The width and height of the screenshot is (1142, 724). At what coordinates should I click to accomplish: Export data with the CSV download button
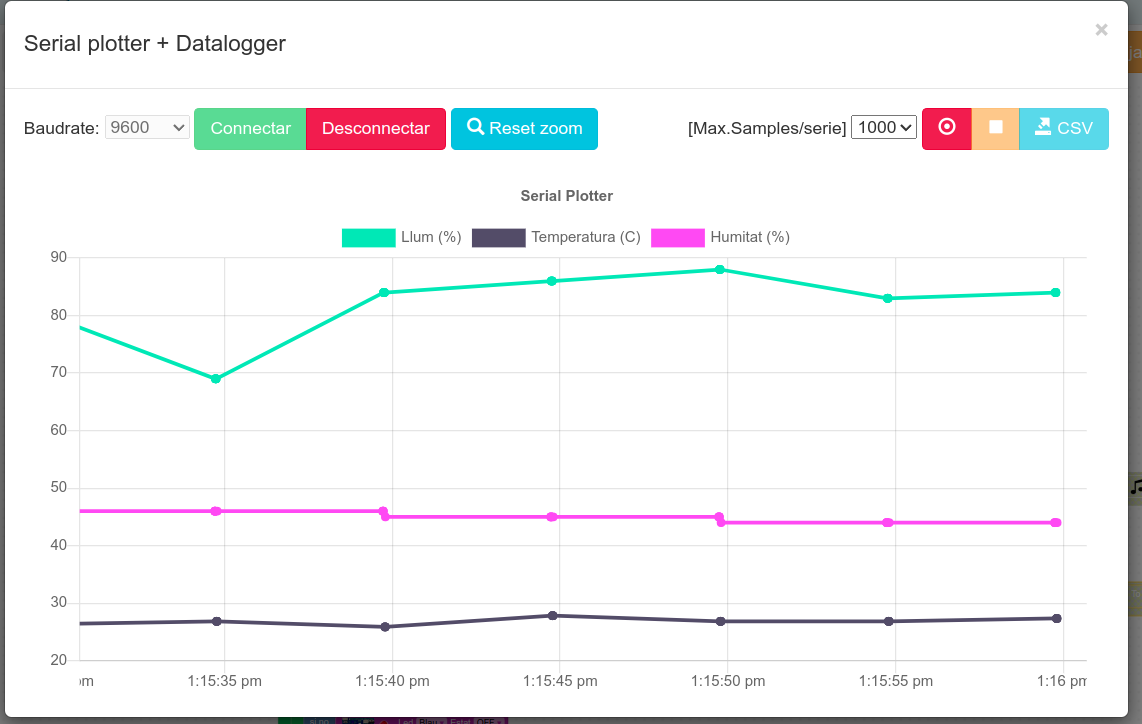coord(1064,128)
